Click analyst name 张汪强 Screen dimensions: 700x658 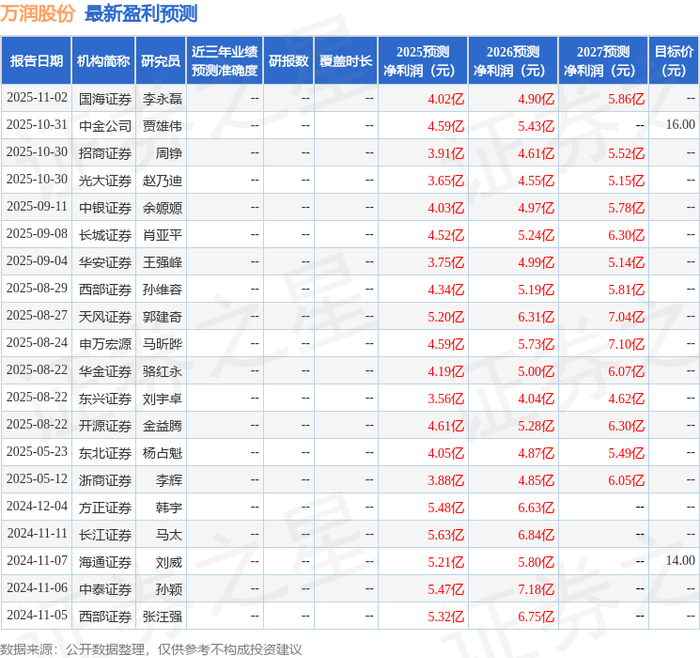point(162,616)
